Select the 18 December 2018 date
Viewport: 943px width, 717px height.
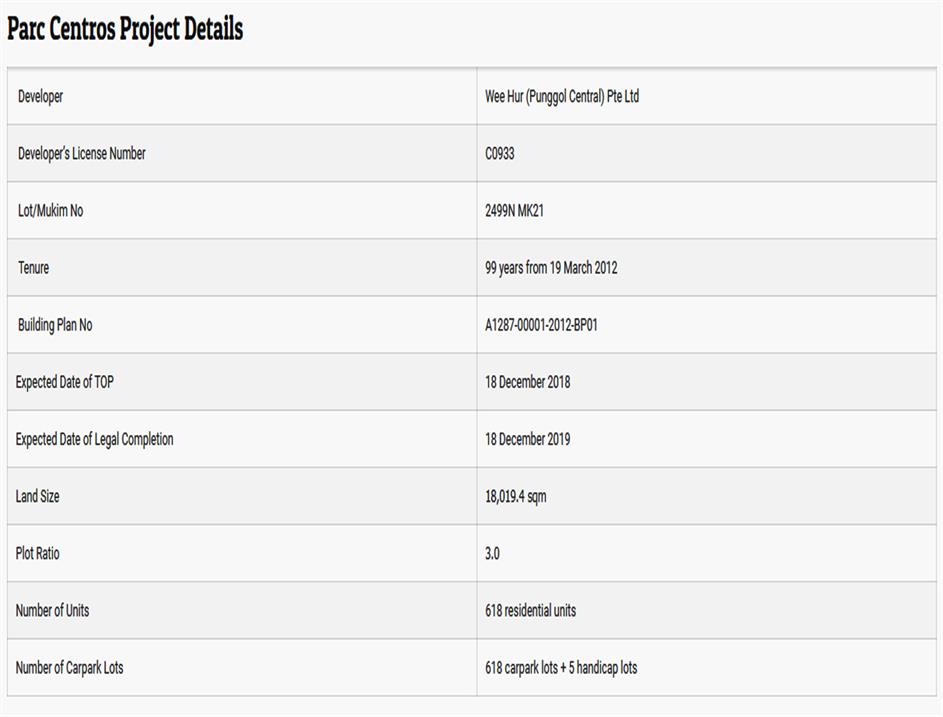click(x=527, y=382)
